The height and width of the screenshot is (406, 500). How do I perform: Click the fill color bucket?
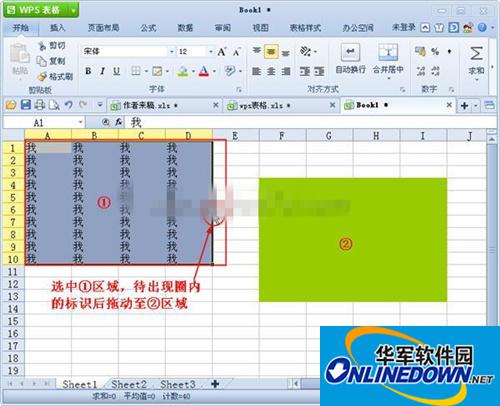pos(183,71)
